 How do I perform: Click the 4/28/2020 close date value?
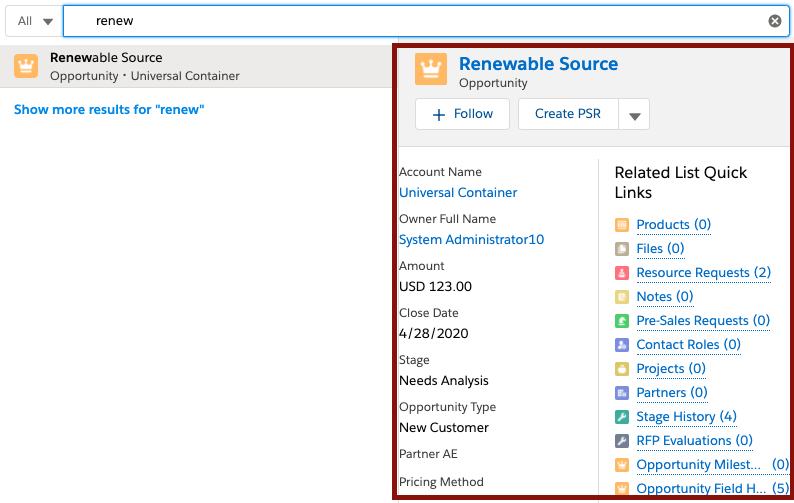pos(433,334)
